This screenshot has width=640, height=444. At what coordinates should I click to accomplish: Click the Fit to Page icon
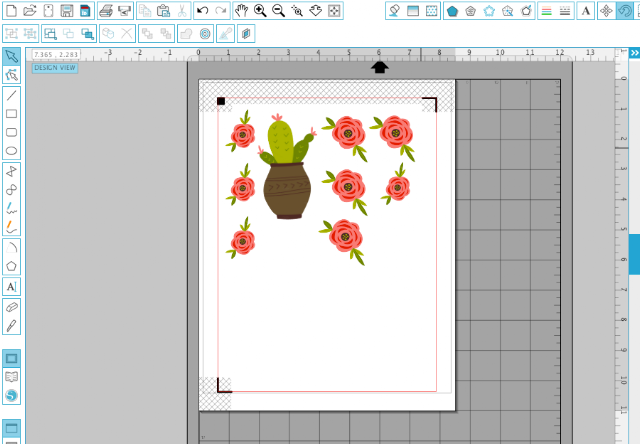(x=334, y=11)
